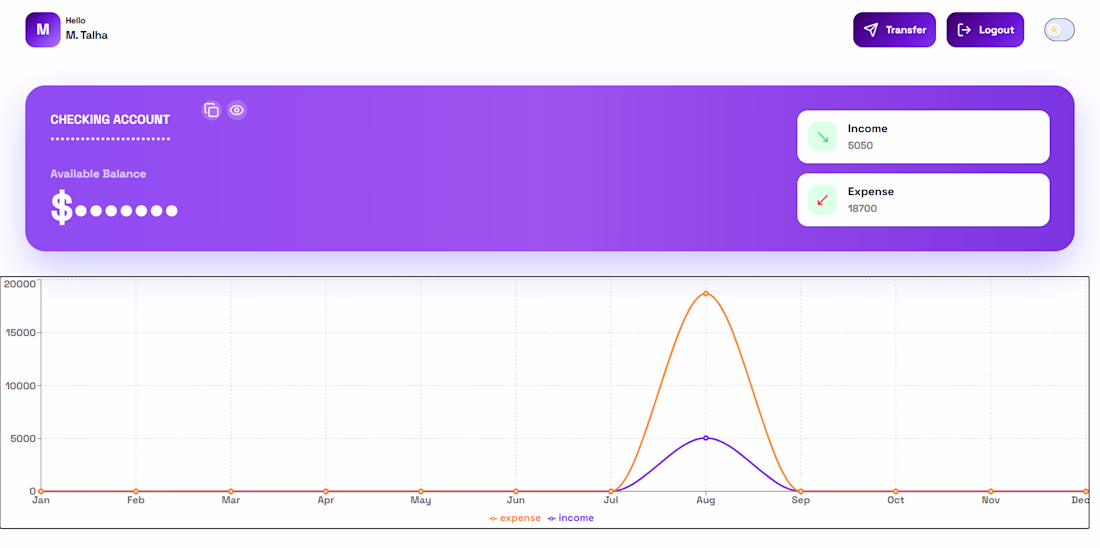The image size is (1100, 548).
Task: Click the expense peak point in Aug
Action: 706,293
